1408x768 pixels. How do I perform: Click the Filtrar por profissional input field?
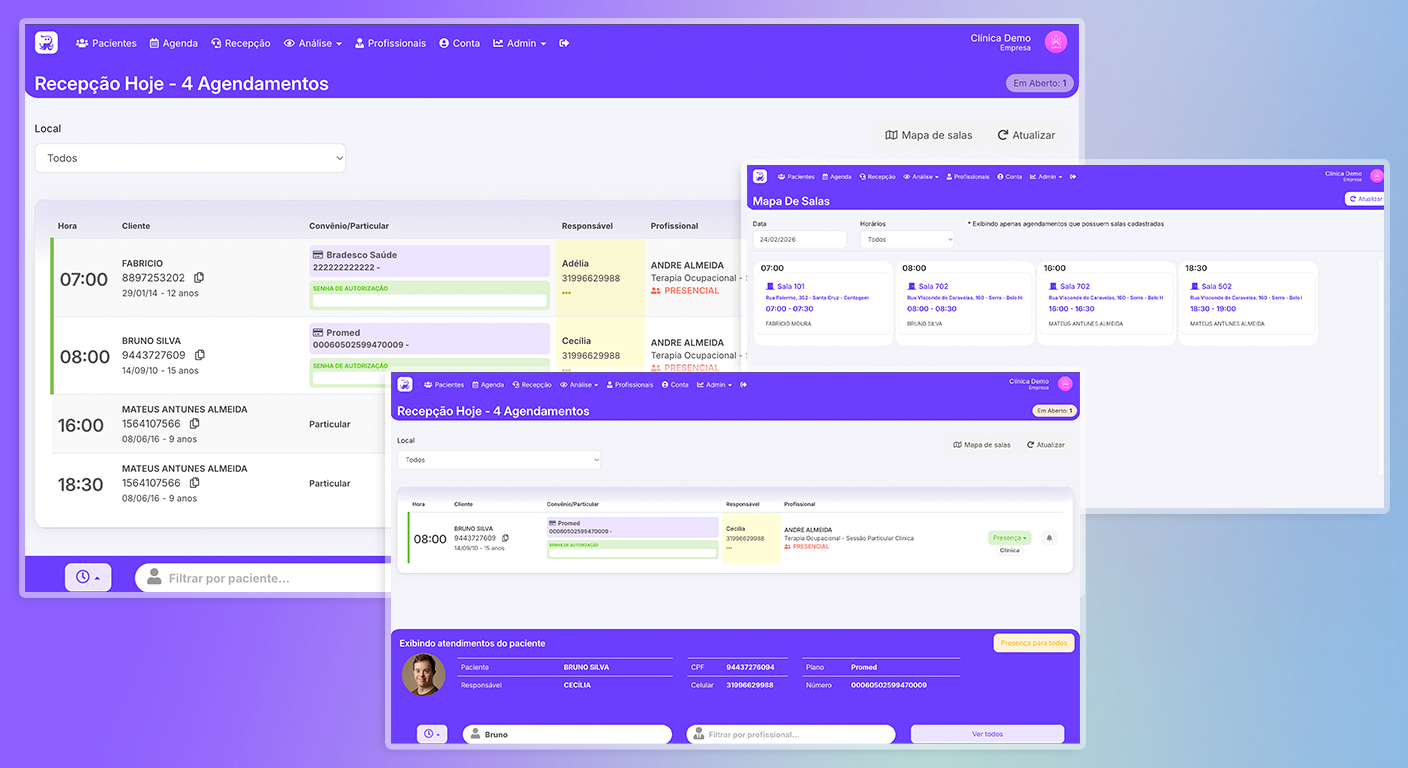coord(790,734)
